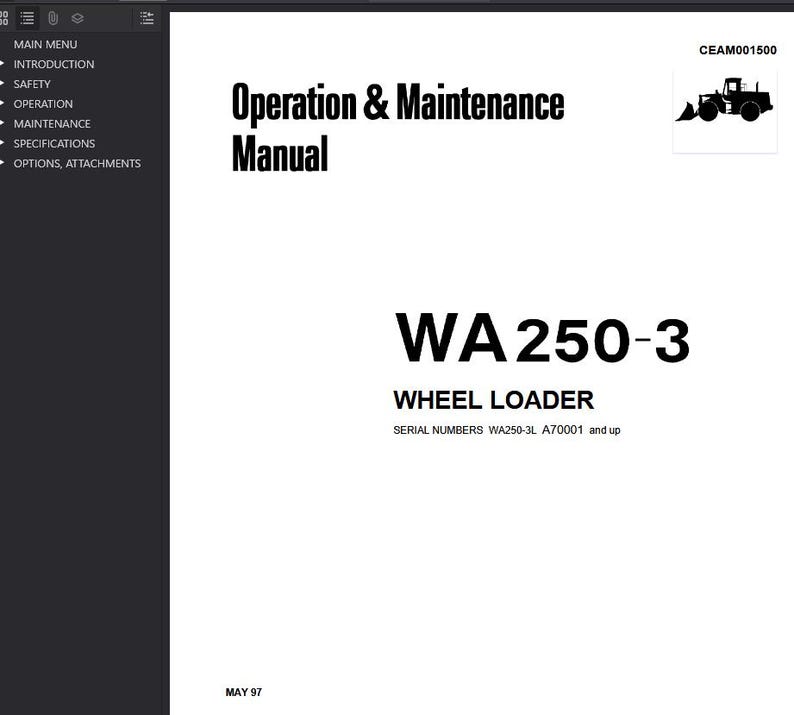Jump to the SAFETY section bookmark

pyautogui.click(x=32, y=84)
